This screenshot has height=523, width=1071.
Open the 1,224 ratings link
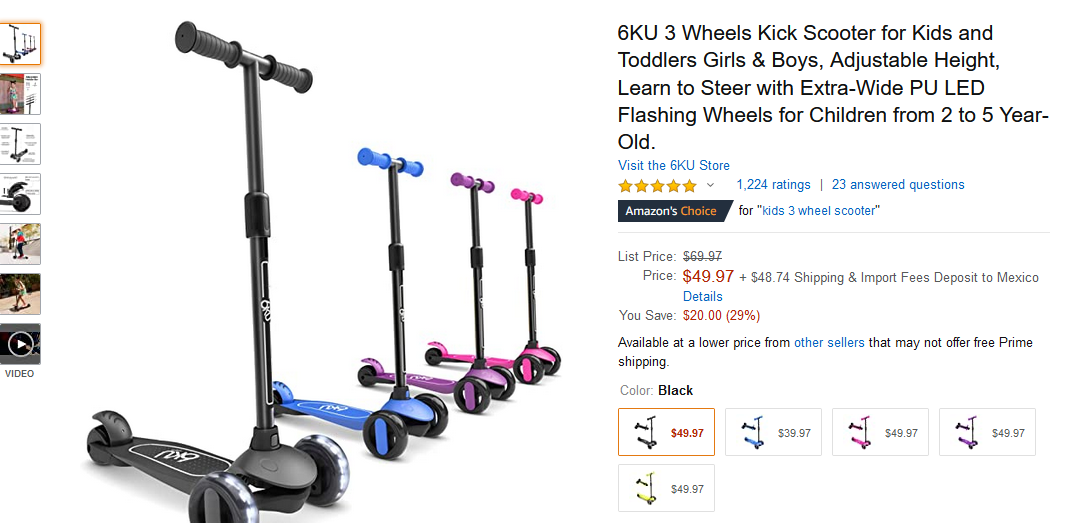point(773,185)
